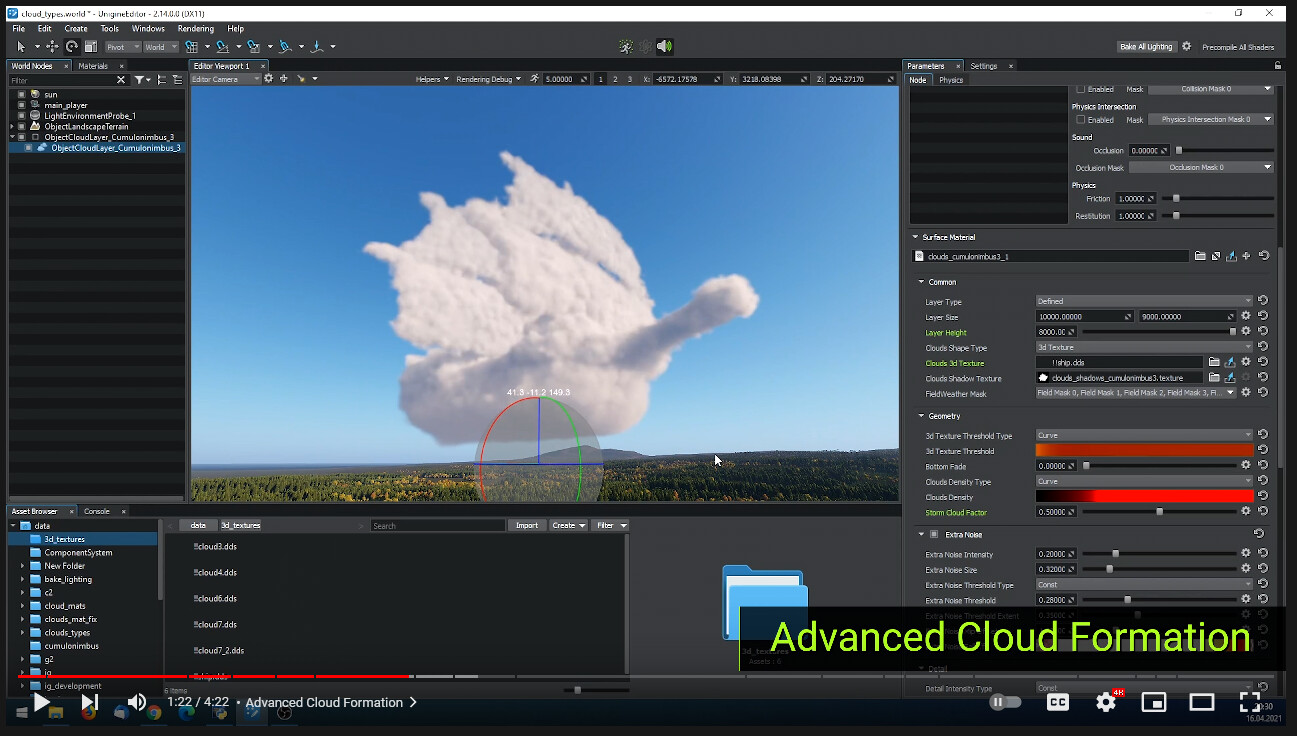Click the Bake All Lighting button
Screen dimensions: 1297x736
click(x=1146, y=47)
